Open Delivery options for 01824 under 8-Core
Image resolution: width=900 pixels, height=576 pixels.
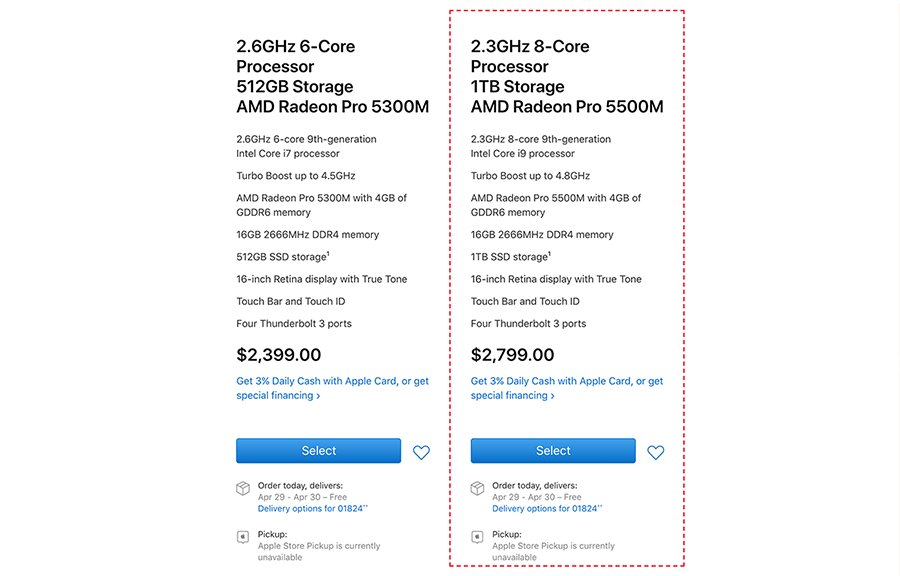coord(547,509)
